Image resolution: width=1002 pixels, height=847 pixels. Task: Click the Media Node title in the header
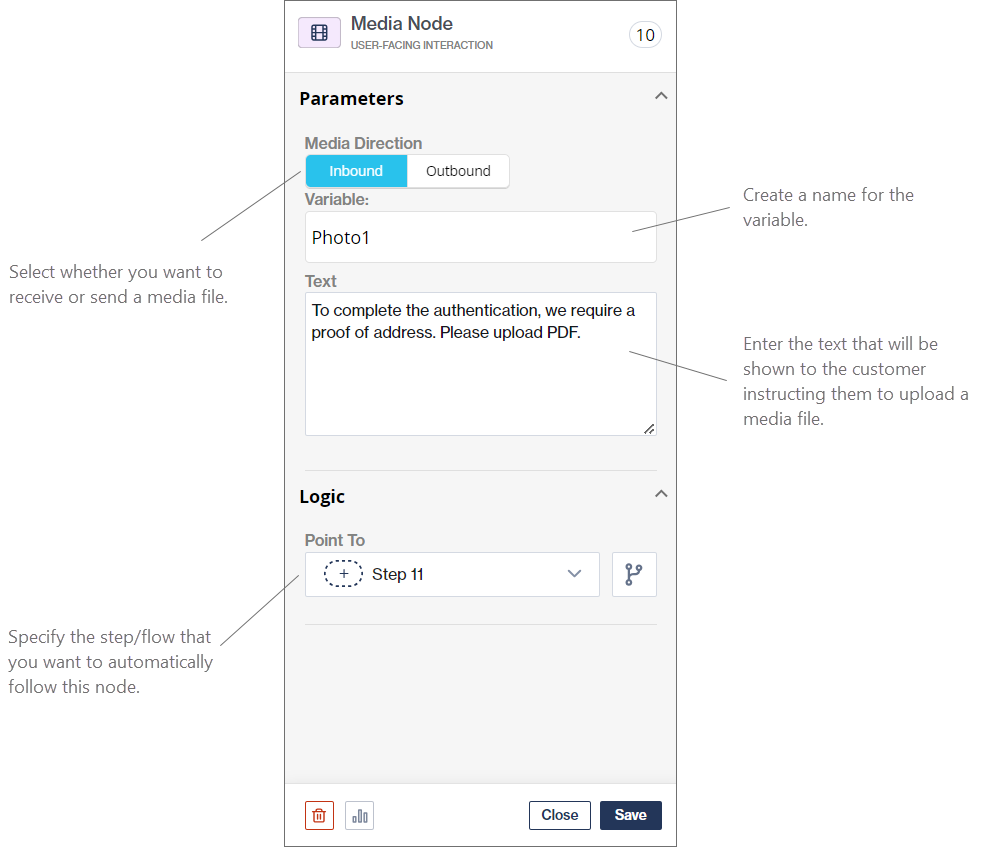pos(402,23)
